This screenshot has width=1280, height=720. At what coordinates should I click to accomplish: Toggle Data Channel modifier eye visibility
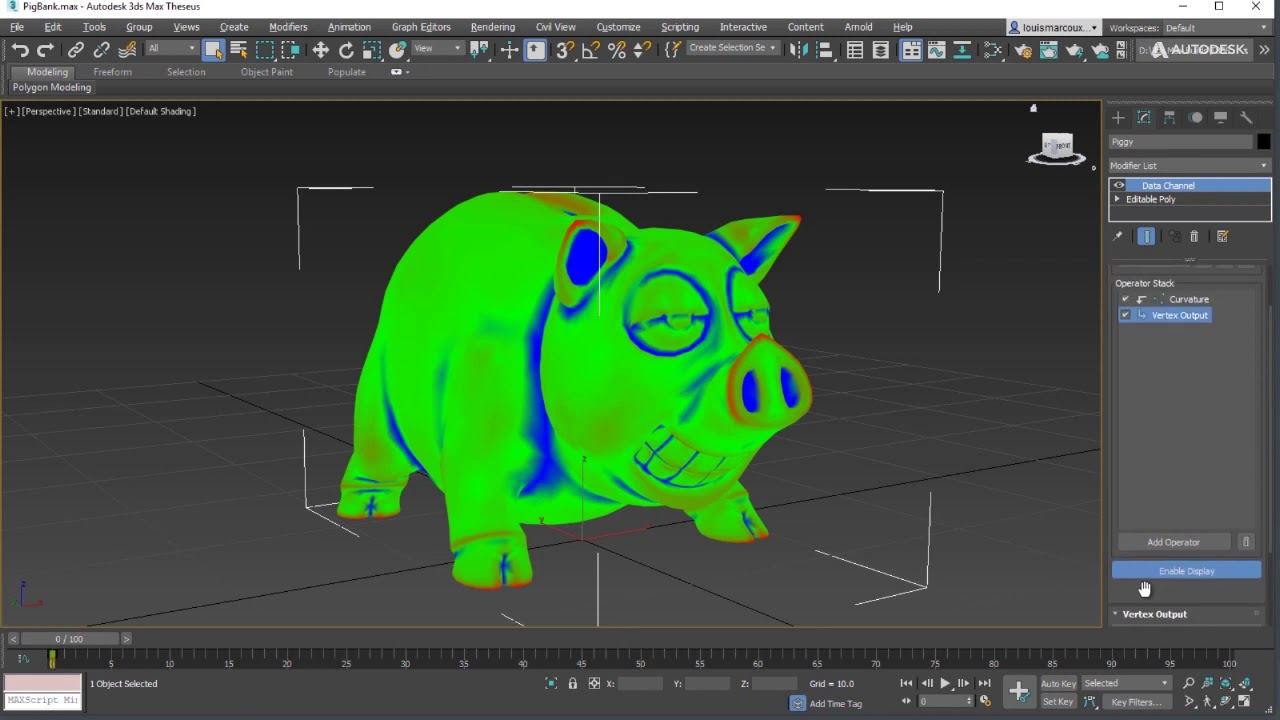1119,185
